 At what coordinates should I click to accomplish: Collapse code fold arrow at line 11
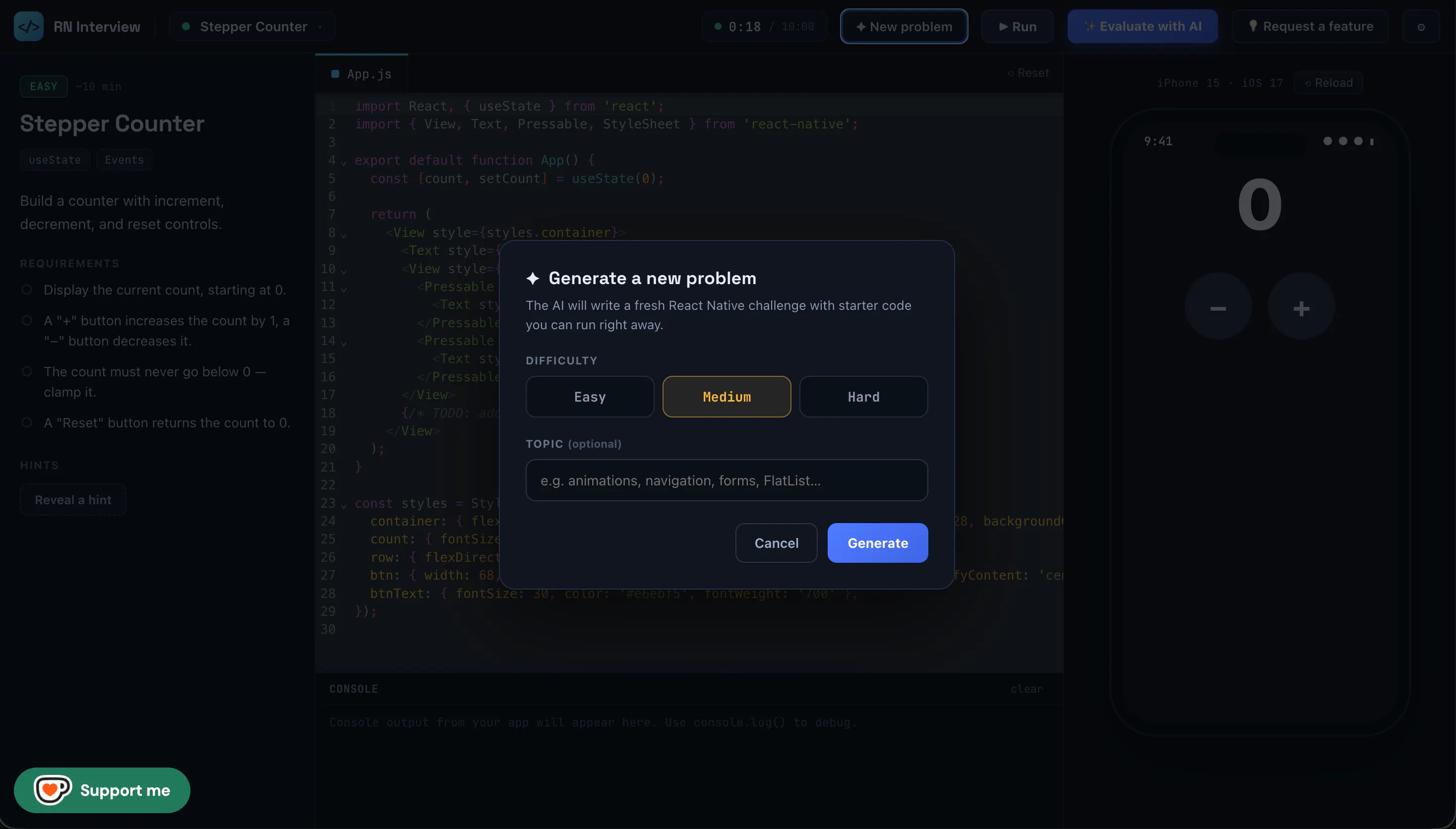pyautogui.click(x=343, y=289)
